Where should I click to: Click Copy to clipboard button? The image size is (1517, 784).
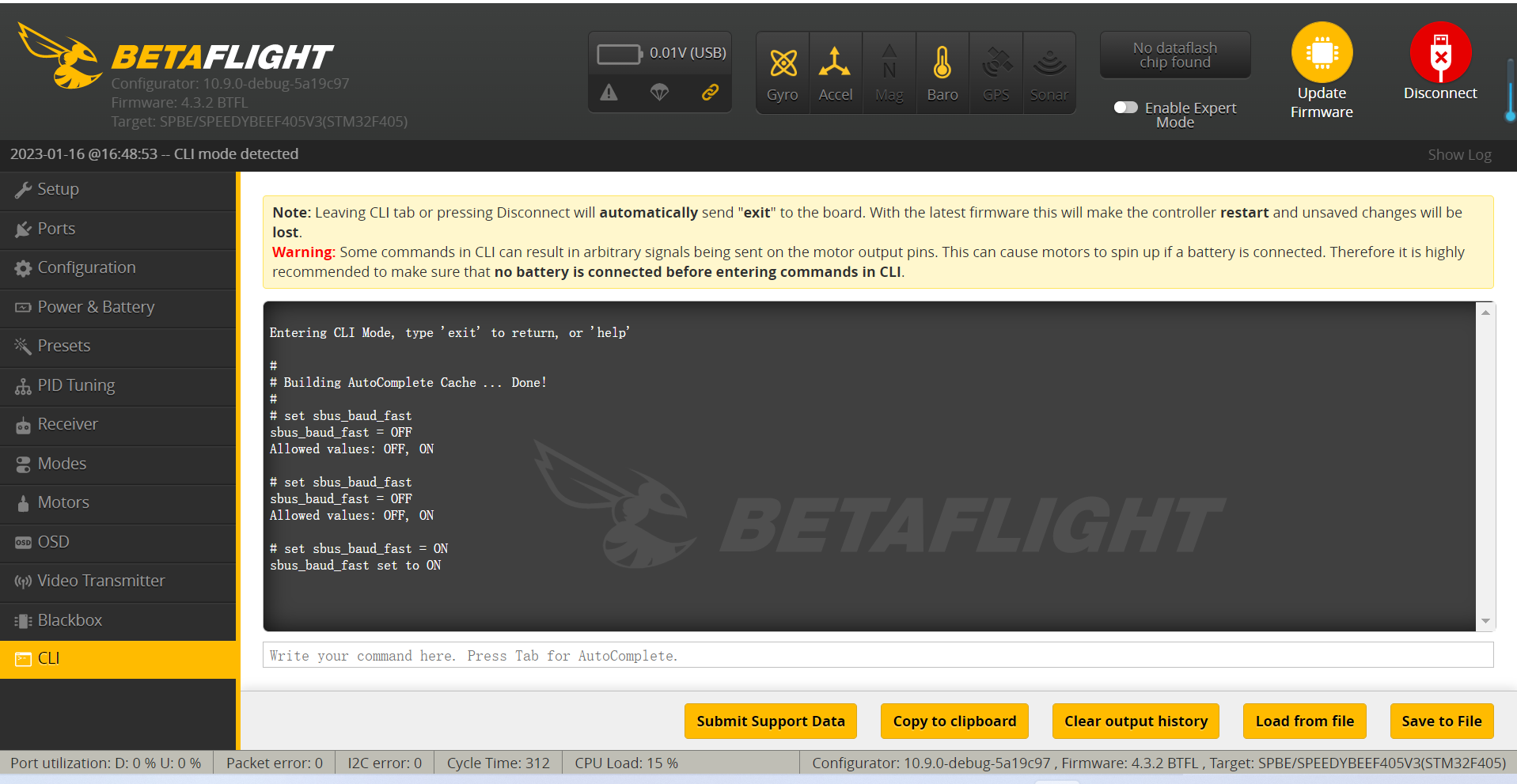(954, 721)
